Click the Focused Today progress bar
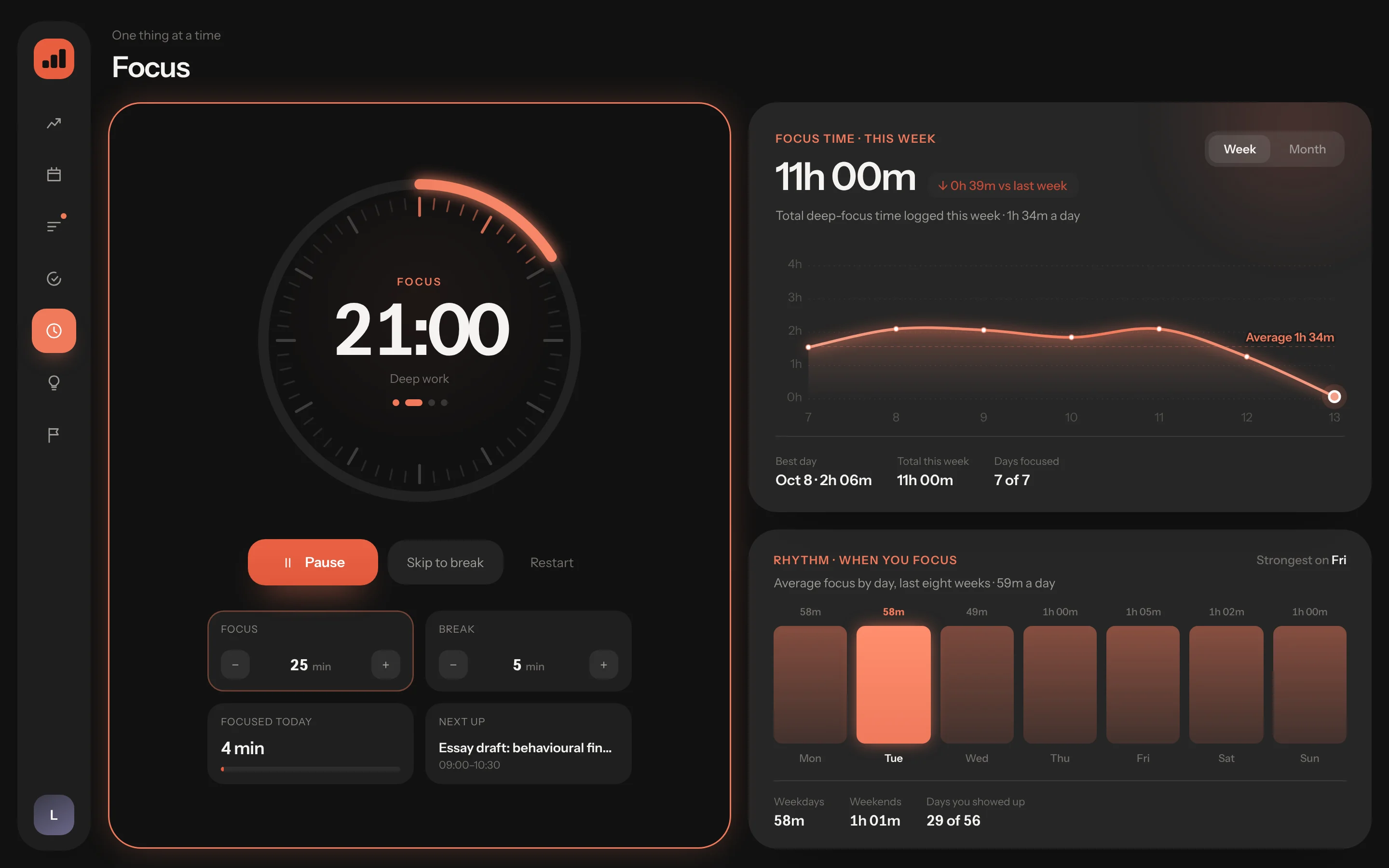 [x=311, y=769]
